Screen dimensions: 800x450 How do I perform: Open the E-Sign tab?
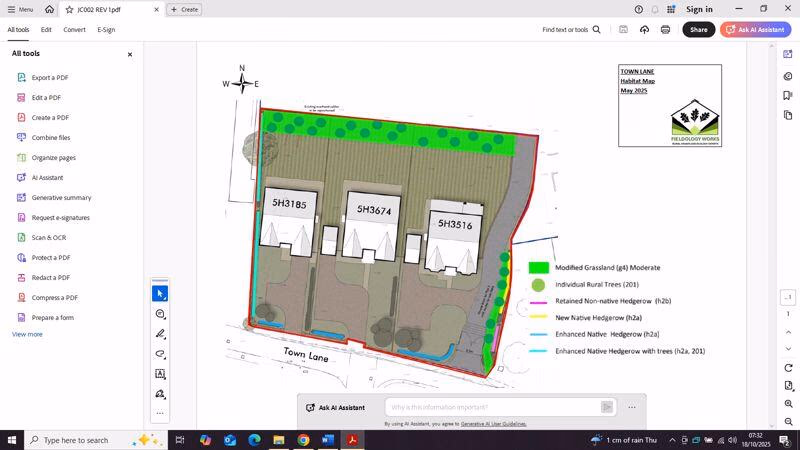pos(106,30)
